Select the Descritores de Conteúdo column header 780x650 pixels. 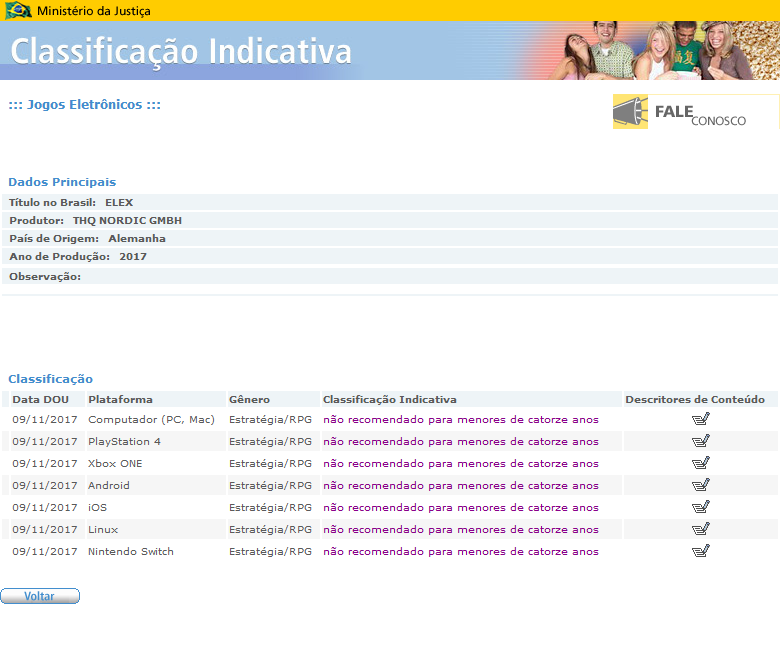pyautogui.click(x=695, y=399)
